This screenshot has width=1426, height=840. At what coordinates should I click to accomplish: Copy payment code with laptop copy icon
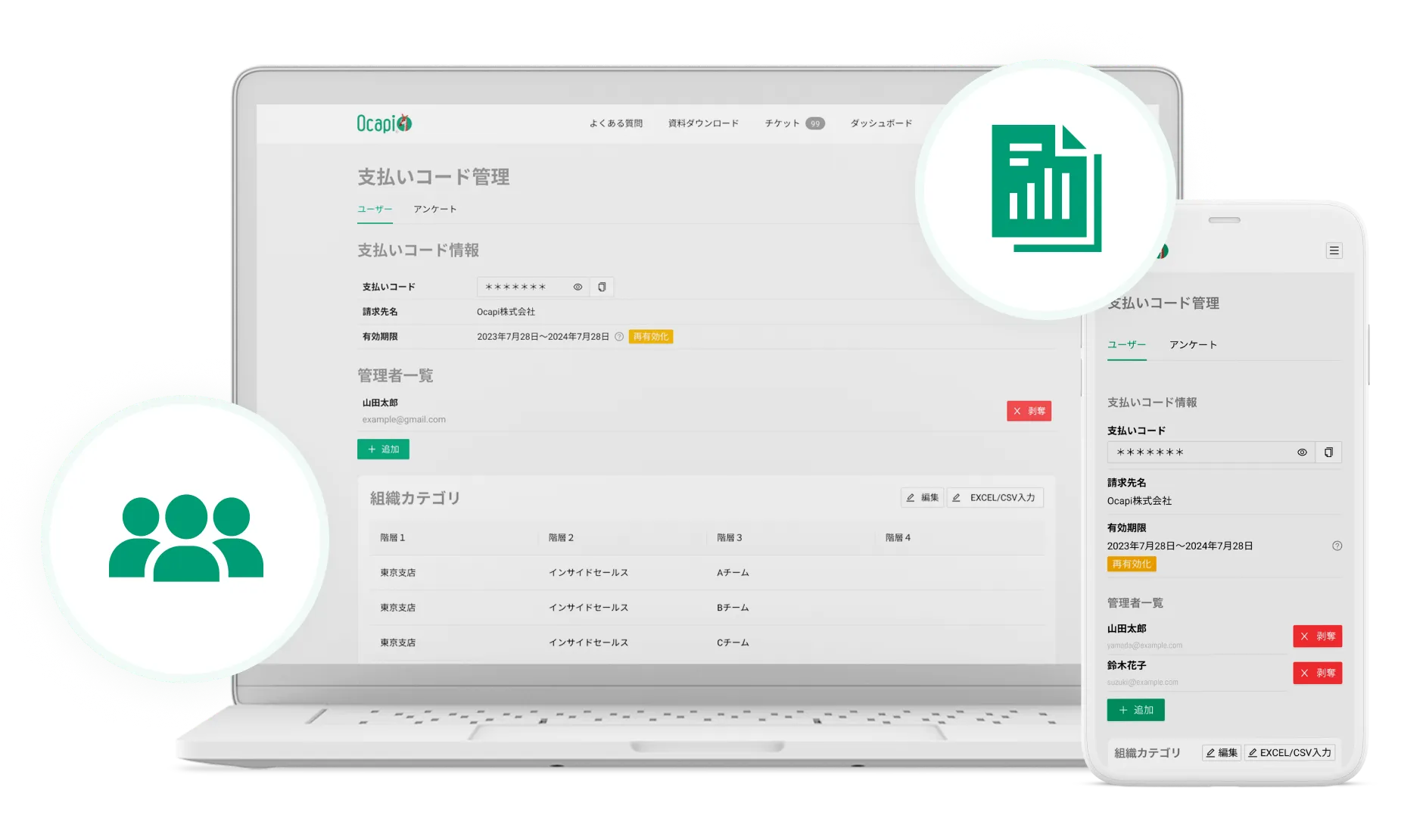(602, 287)
